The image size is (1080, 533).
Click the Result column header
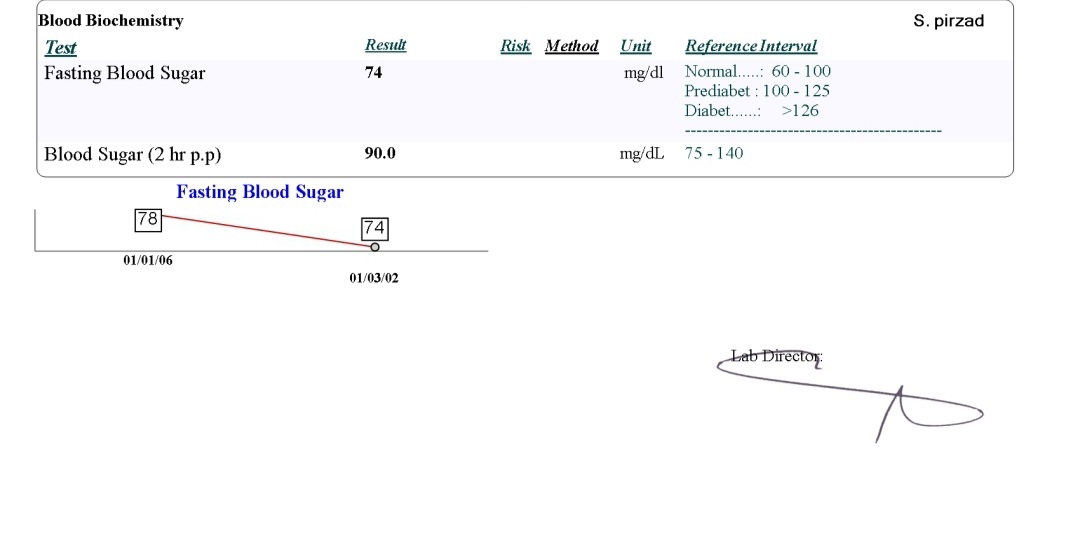tap(385, 45)
